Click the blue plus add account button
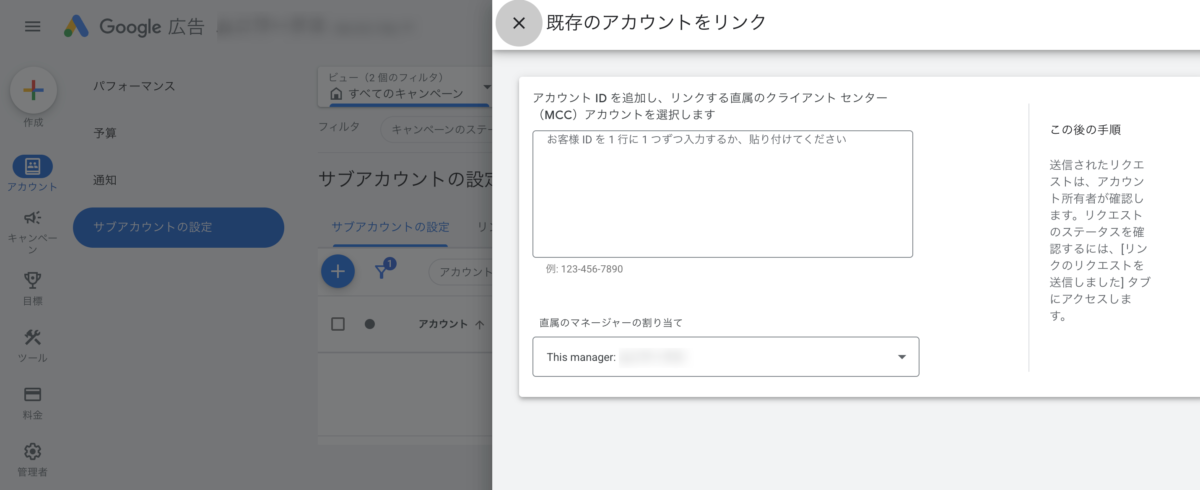This screenshot has height=490, width=1200. (x=337, y=271)
